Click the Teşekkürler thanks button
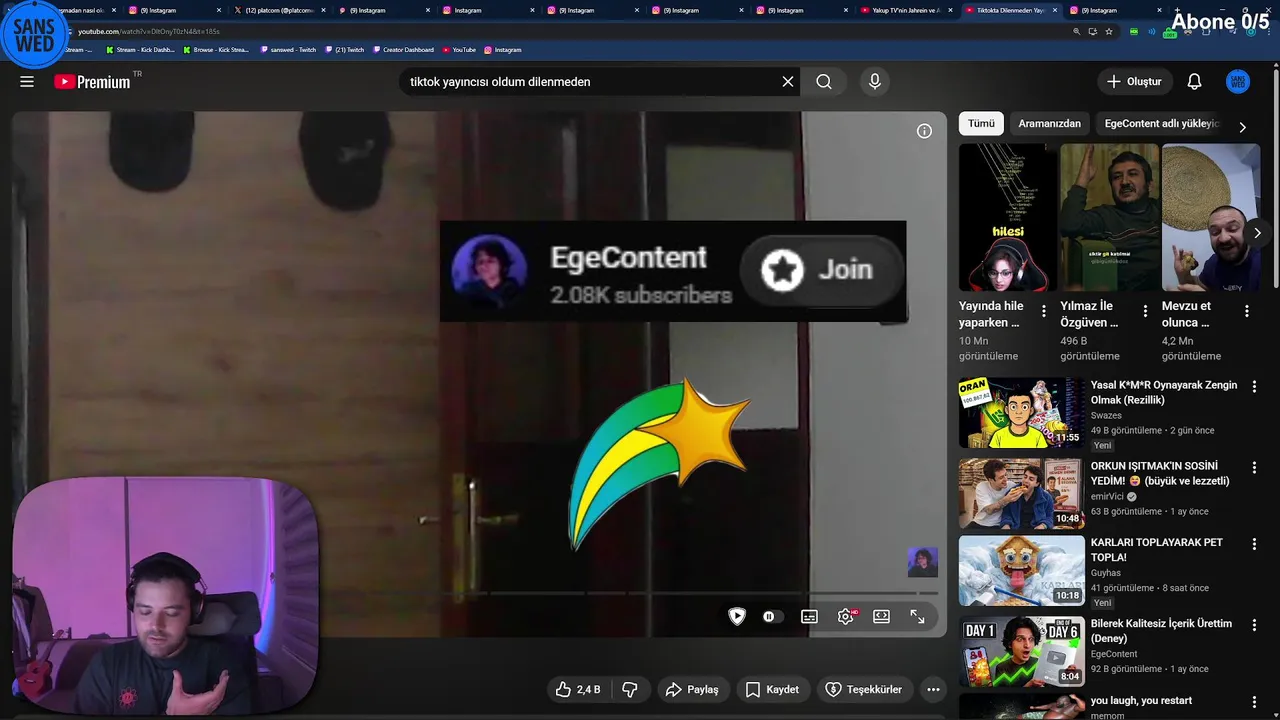Image resolution: width=1280 pixels, height=720 pixels. [x=864, y=689]
